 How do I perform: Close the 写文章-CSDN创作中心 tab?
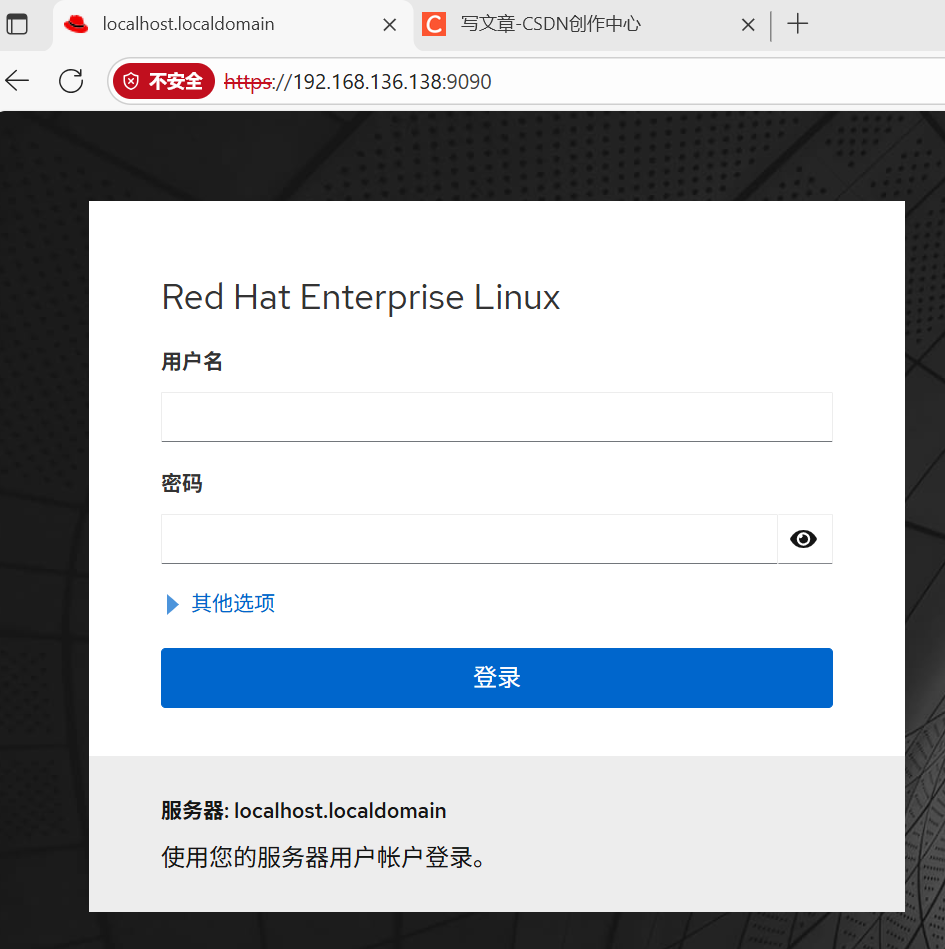pyautogui.click(x=748, y=25)
